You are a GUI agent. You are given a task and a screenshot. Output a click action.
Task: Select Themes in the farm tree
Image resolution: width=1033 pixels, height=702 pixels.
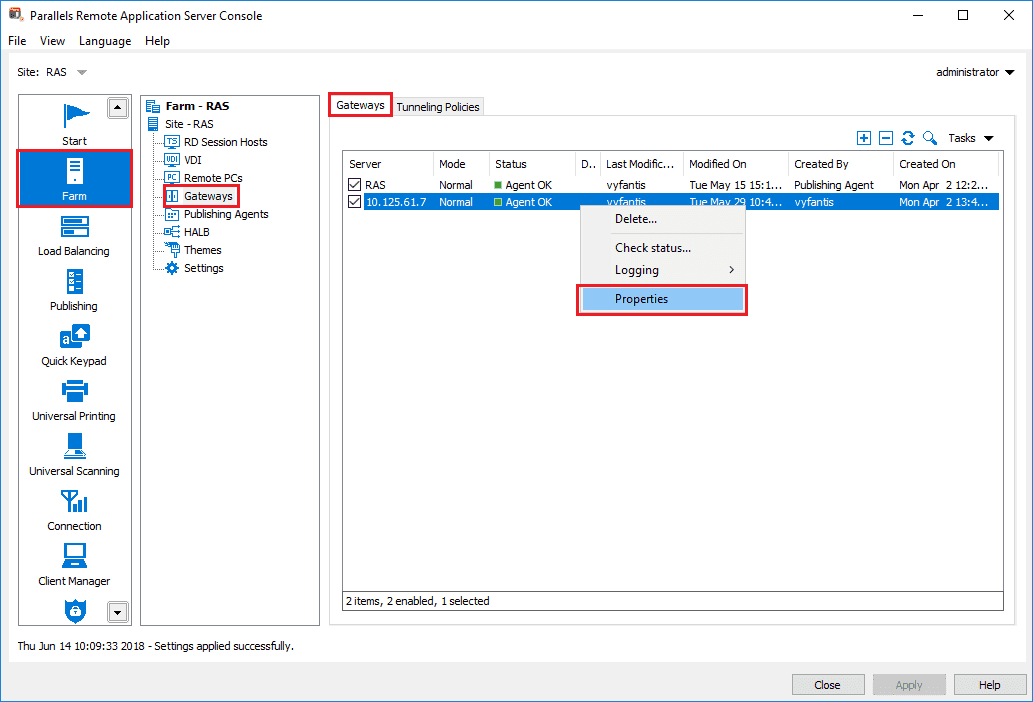click(x=202, y=250)
